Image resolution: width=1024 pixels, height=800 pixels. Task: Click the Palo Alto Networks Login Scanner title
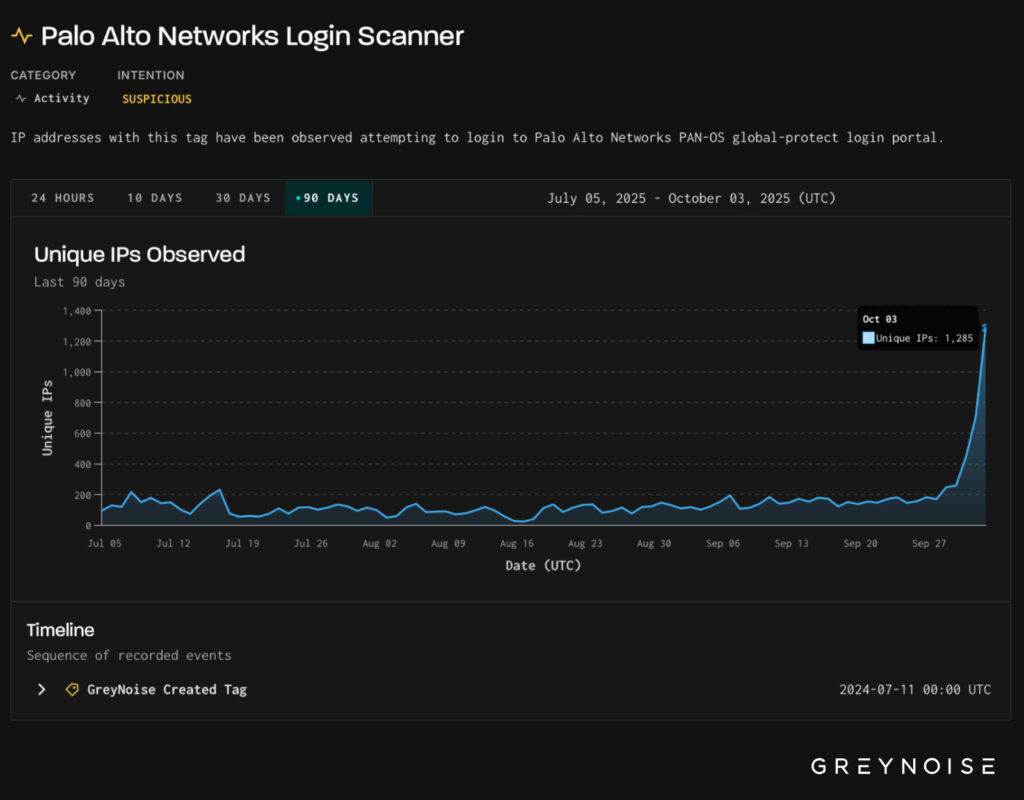tap(251, 35)
